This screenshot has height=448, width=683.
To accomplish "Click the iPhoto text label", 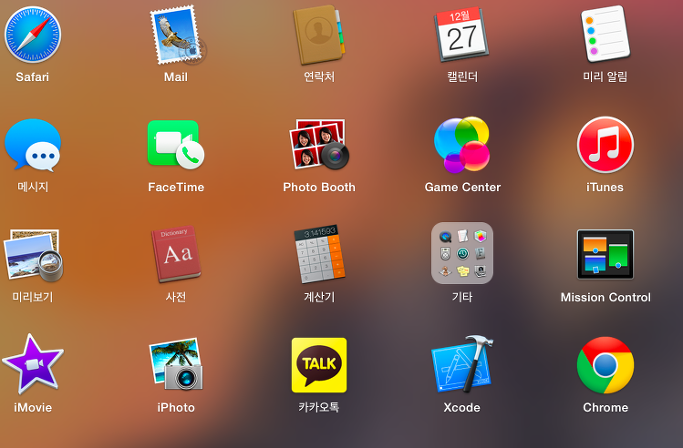I will [x=176, y=408].
